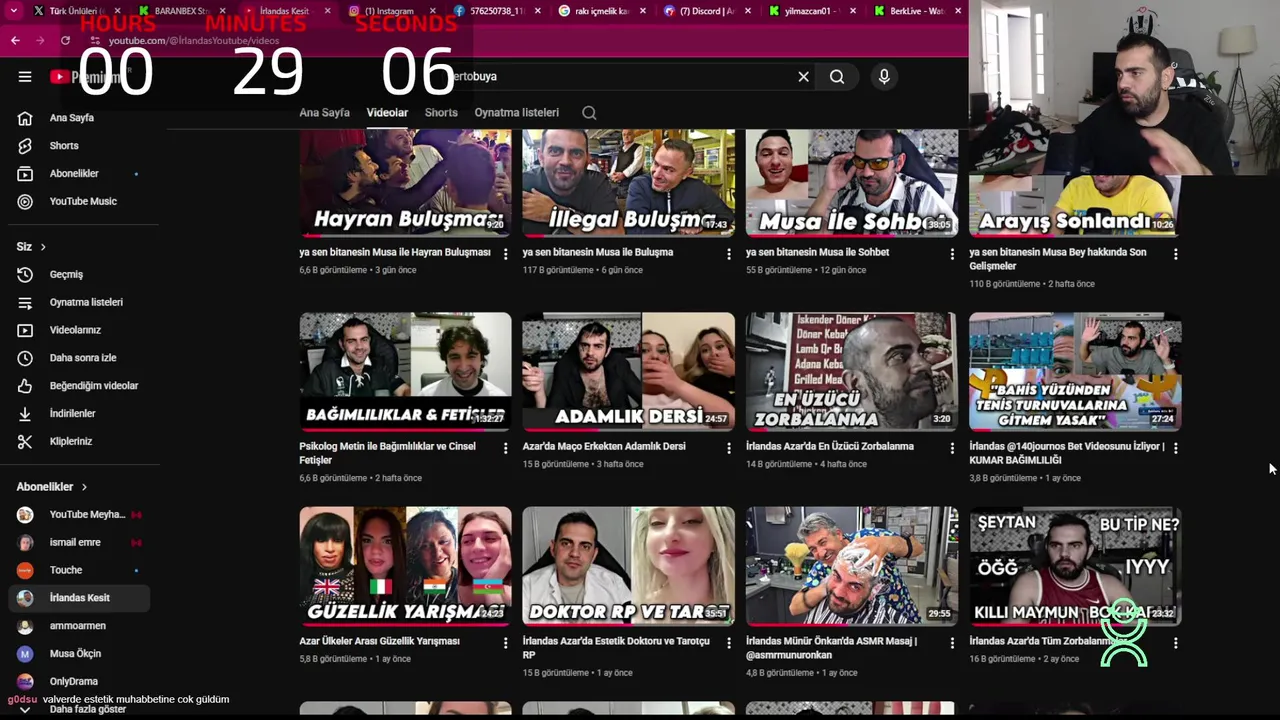
Task: Play ASMR Masaj barber thumbnail
Action: tap(851, 566)
